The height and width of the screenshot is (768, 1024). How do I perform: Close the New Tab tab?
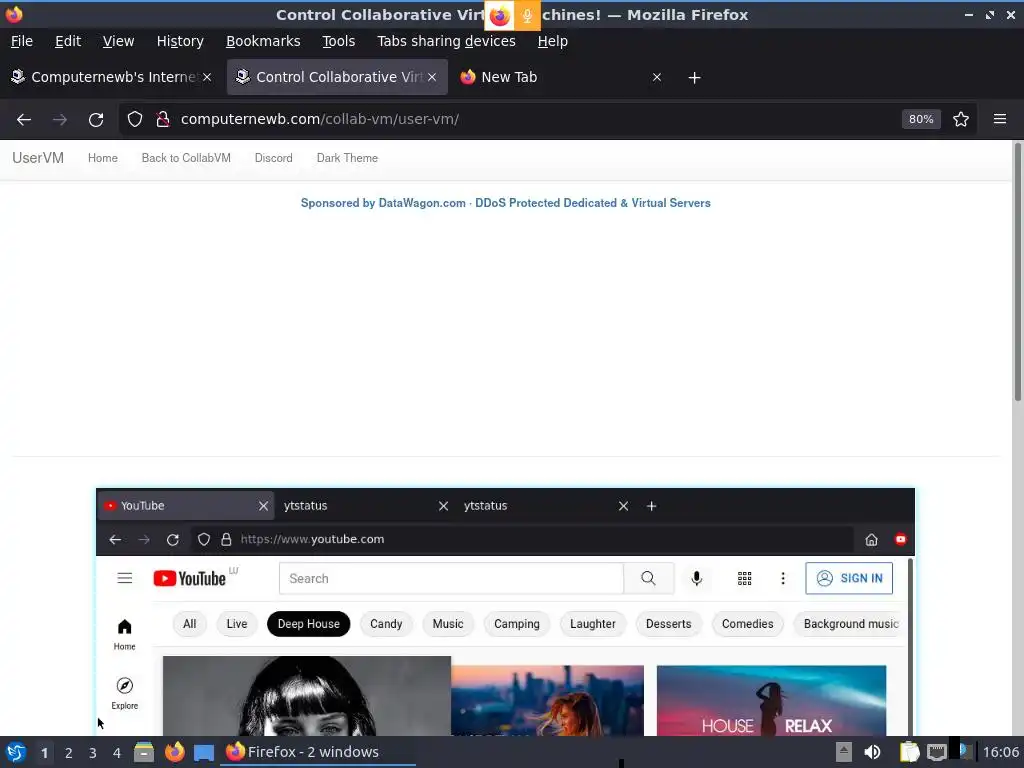tap(657, 77)
